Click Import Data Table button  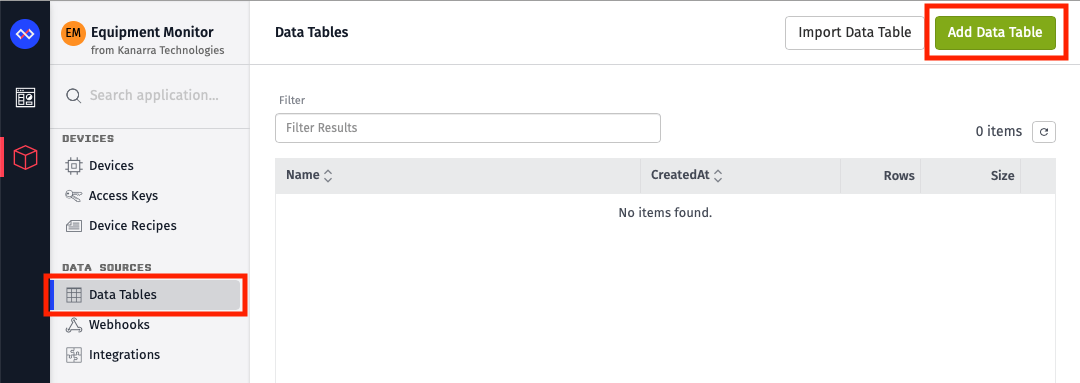(x=854, y=32)
